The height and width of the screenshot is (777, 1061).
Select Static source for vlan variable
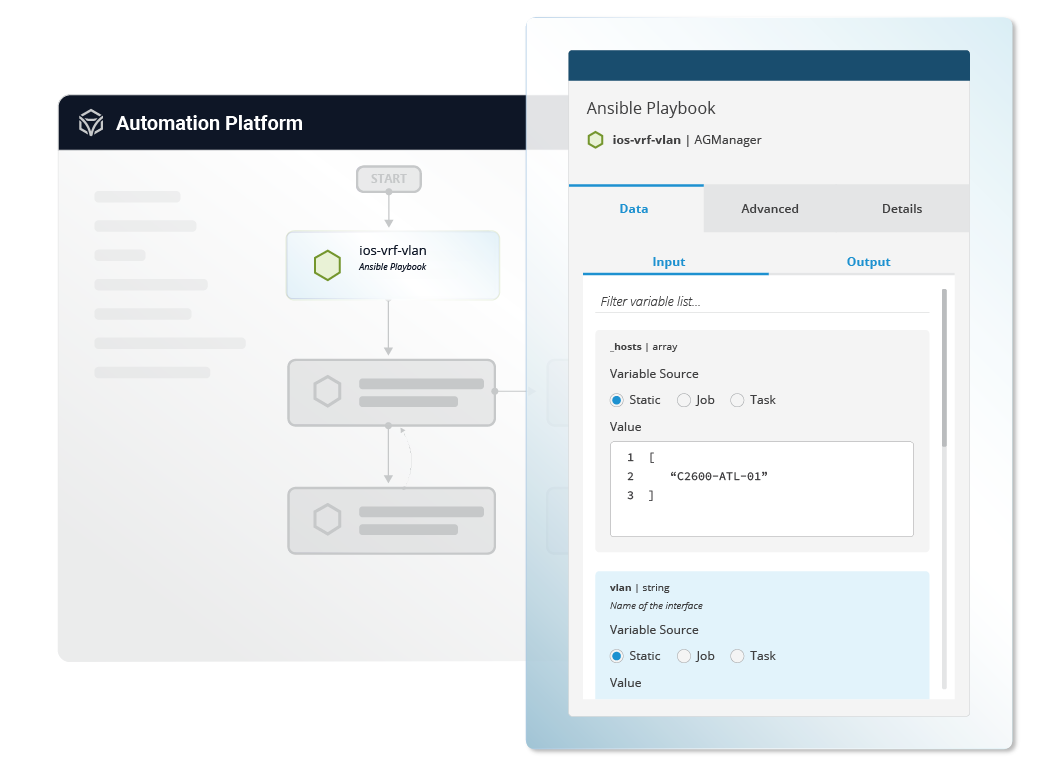pos(617,656)
